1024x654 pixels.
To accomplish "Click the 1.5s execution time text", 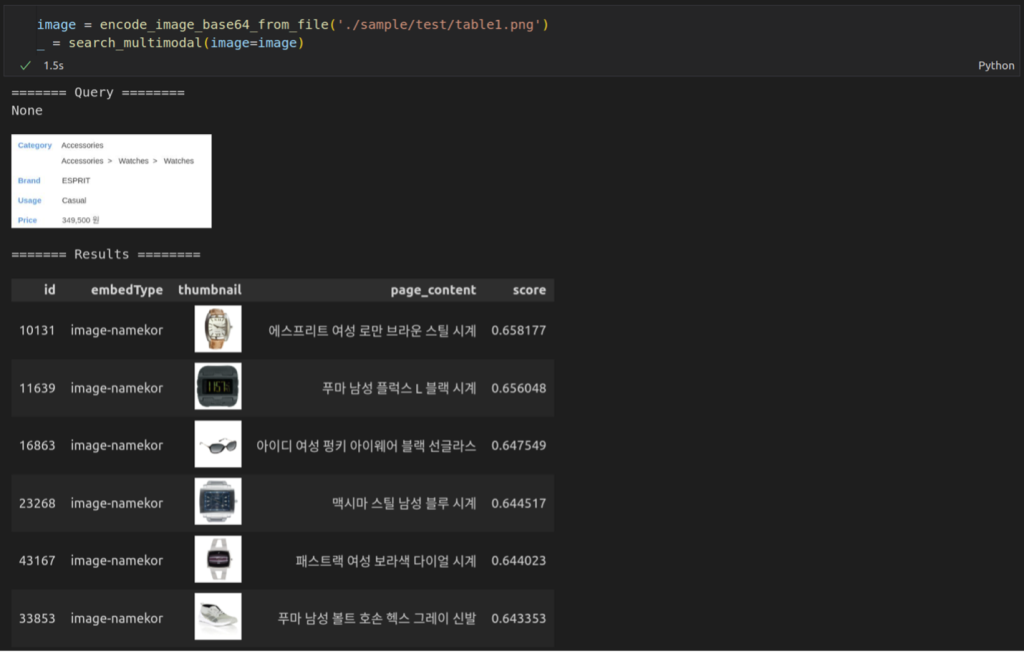I will pos(54,65).
